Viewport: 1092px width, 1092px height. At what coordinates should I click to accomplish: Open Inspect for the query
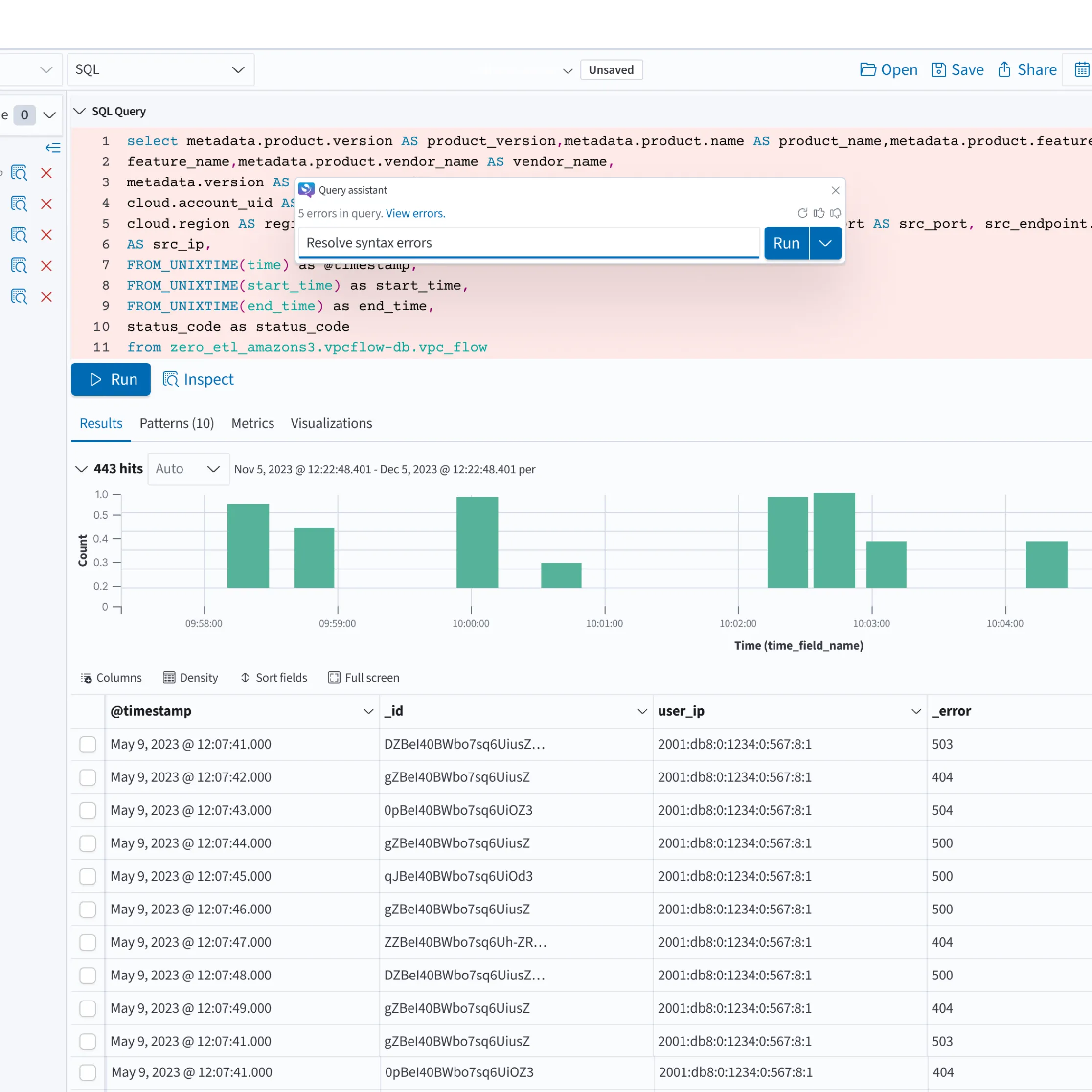[x=198, y=379]
